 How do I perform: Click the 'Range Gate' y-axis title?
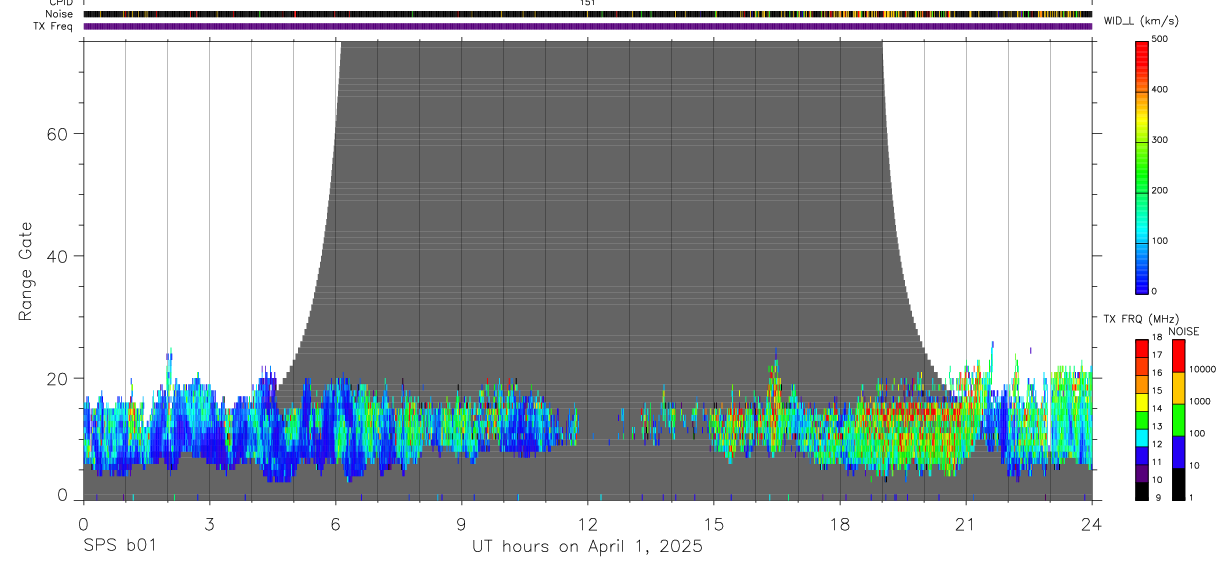pos(27,271)
